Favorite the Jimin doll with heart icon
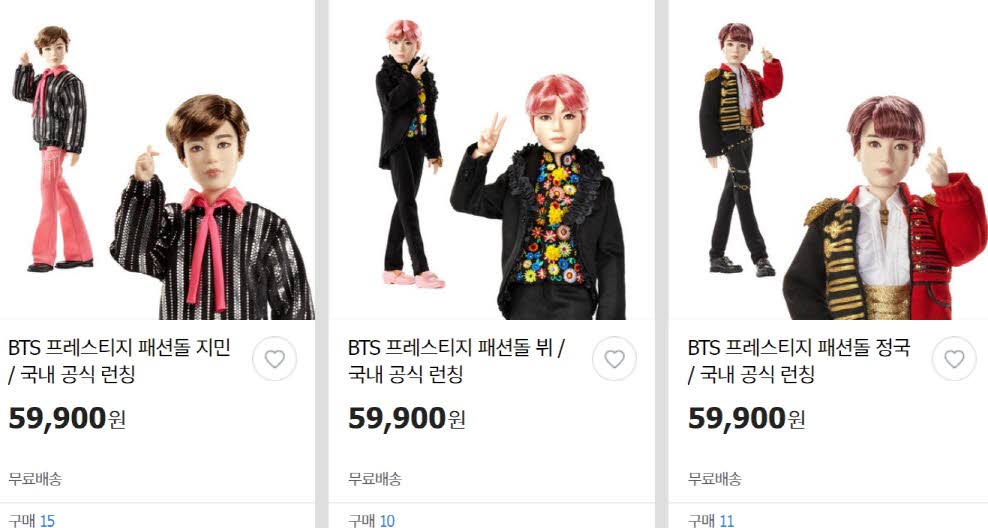Screen dimensions: 988x528 tap(274, 359)
